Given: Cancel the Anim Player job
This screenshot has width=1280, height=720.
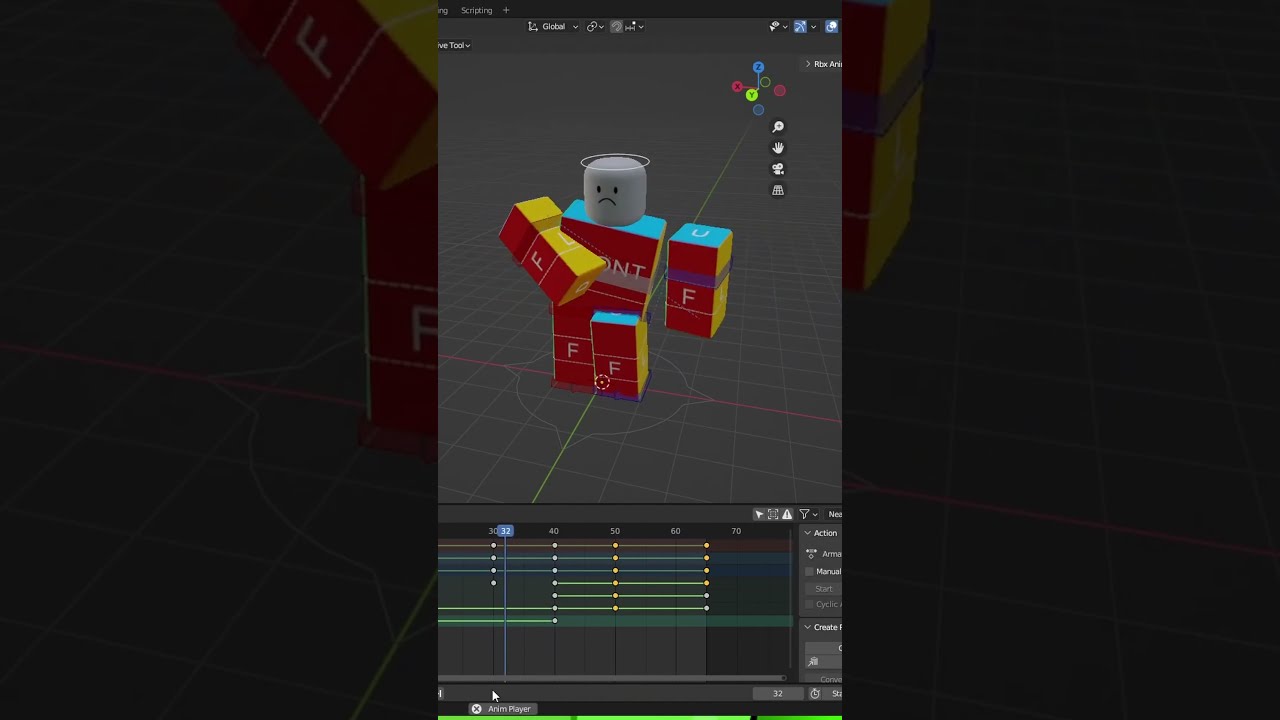Looking at the screenshot, I should (476, 709).
